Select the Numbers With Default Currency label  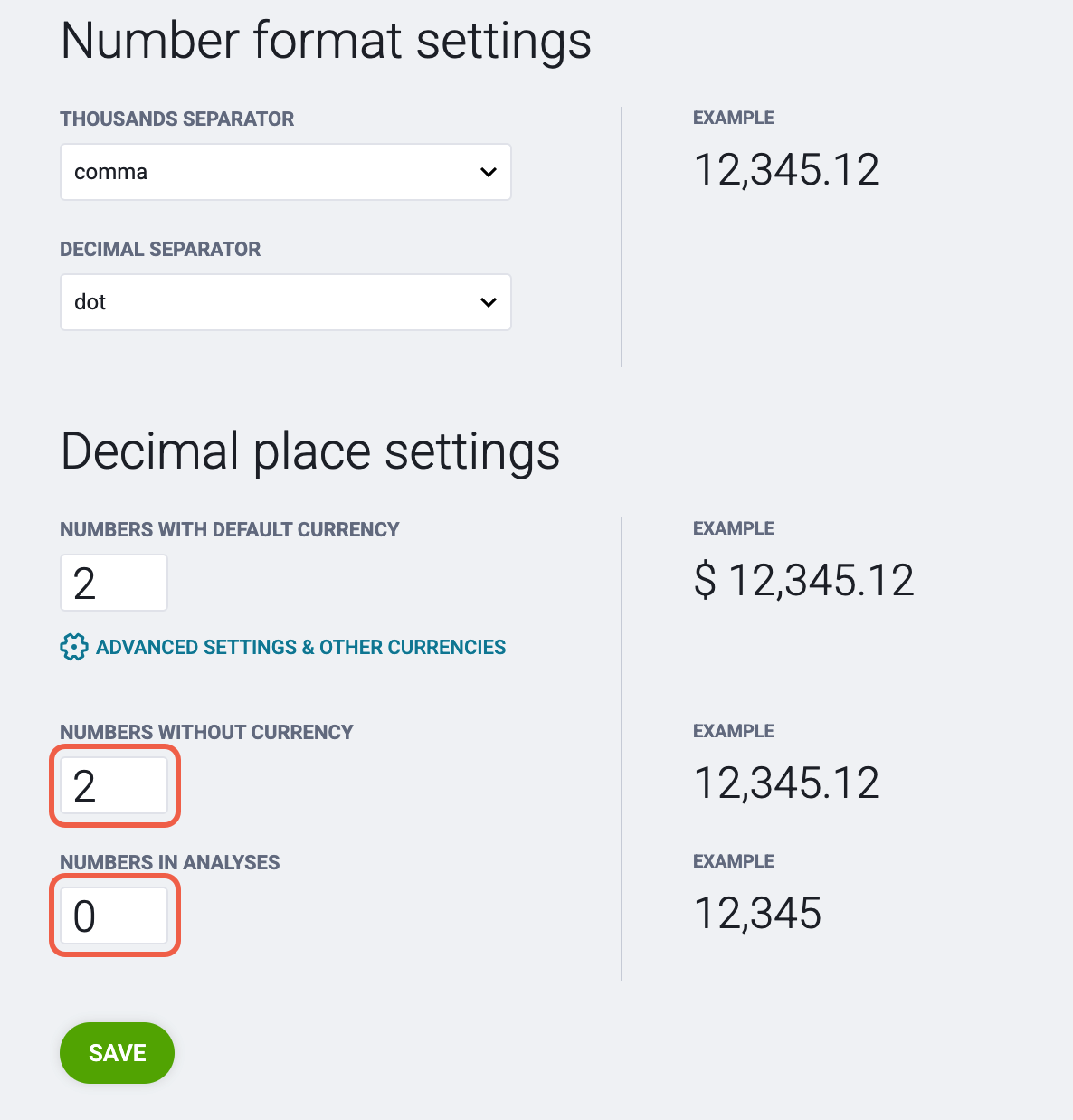[x=230, y=529]
